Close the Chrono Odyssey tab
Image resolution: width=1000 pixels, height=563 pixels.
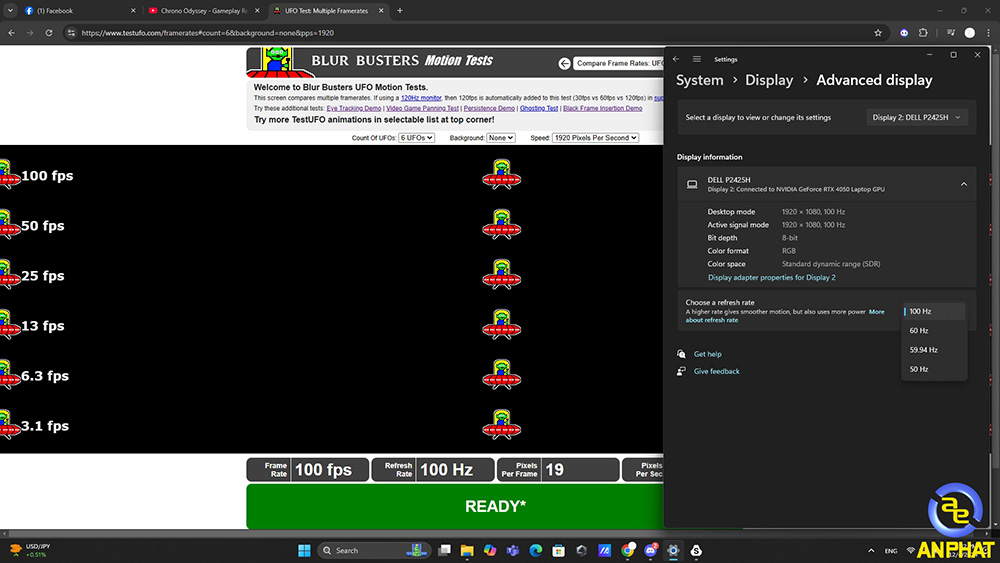[x=257, y=10]
